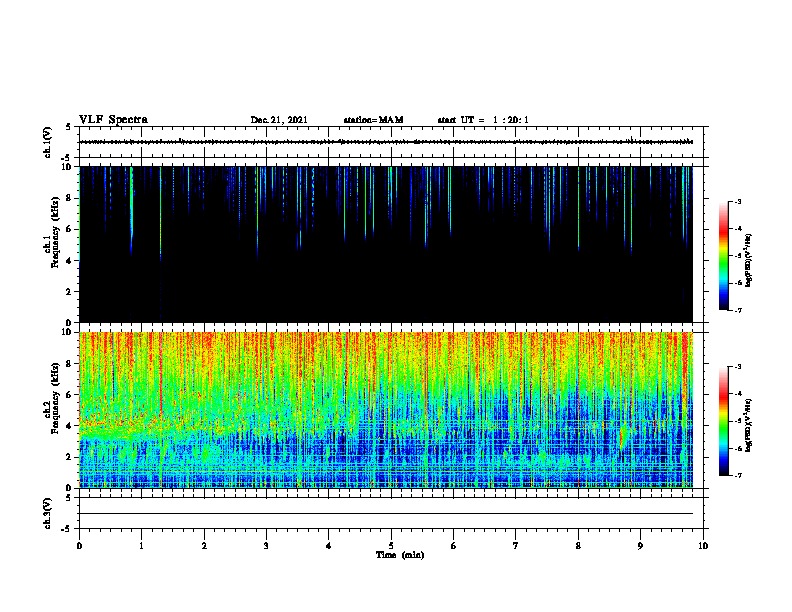Image resolution: width=792 pixels, height=612 pixels.
Task: Click the ch.1 colorbar log(PSD) label
Action: click(749, 261)
